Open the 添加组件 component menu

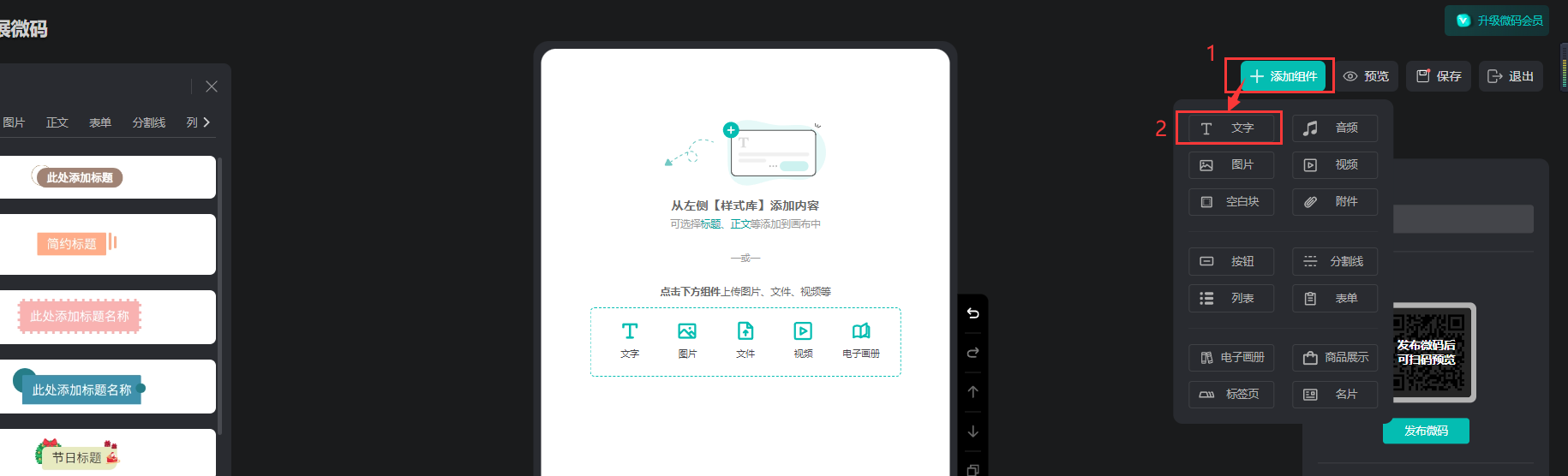(1283, 76)
